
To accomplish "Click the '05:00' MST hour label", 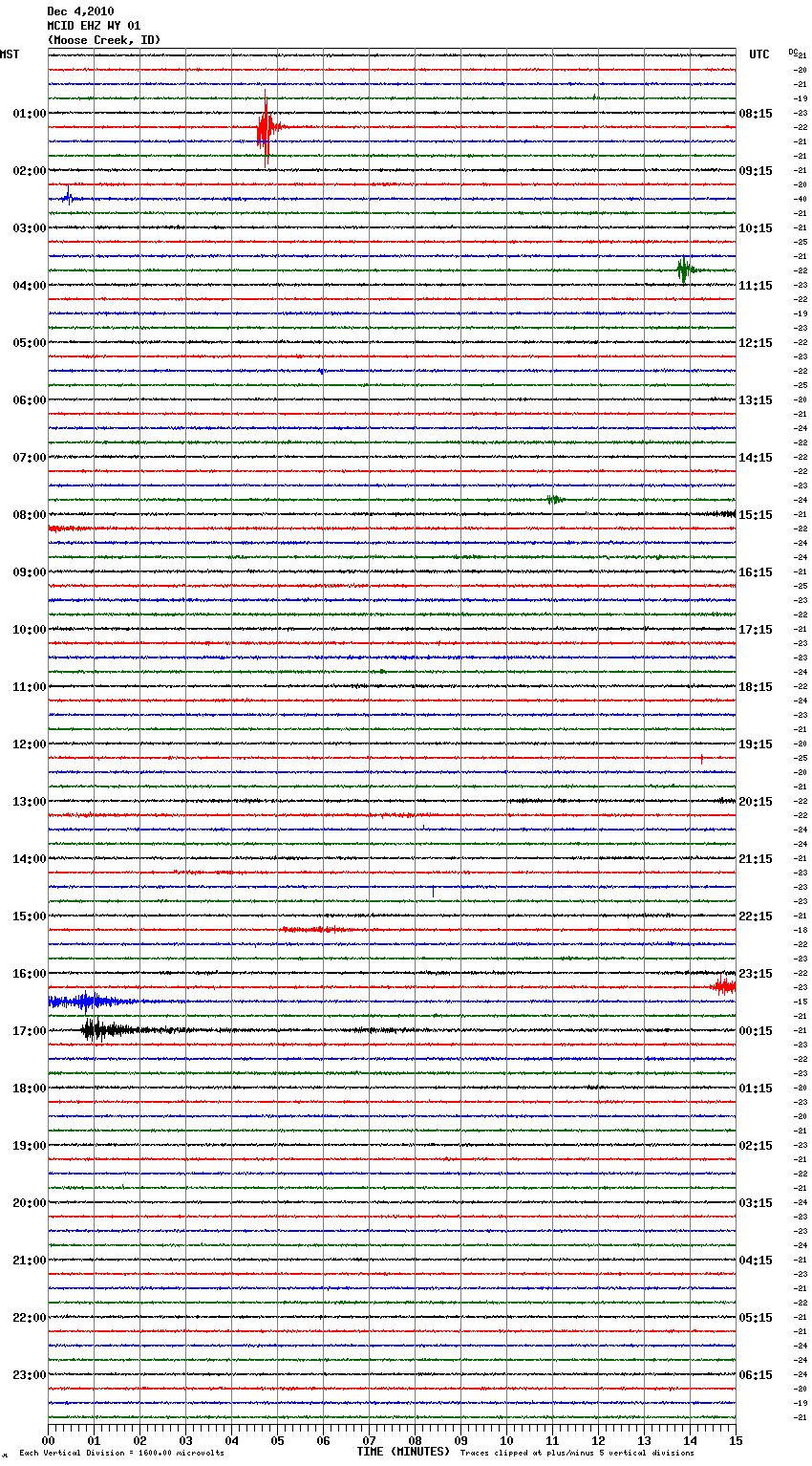I will 29,343.
